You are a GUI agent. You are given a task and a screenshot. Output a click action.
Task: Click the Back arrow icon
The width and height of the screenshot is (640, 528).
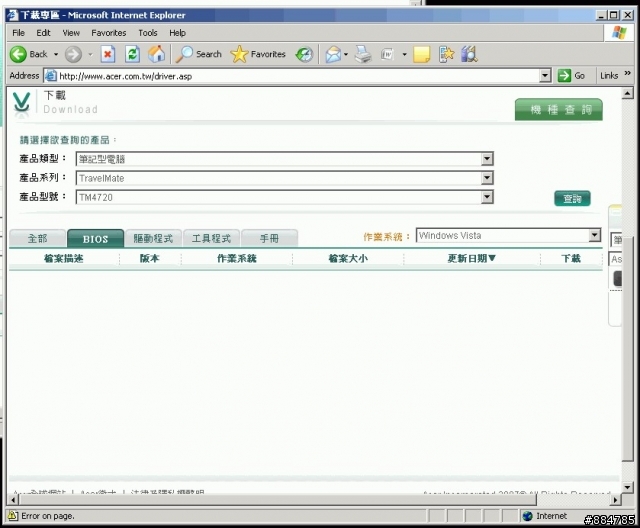pos(18,54)
